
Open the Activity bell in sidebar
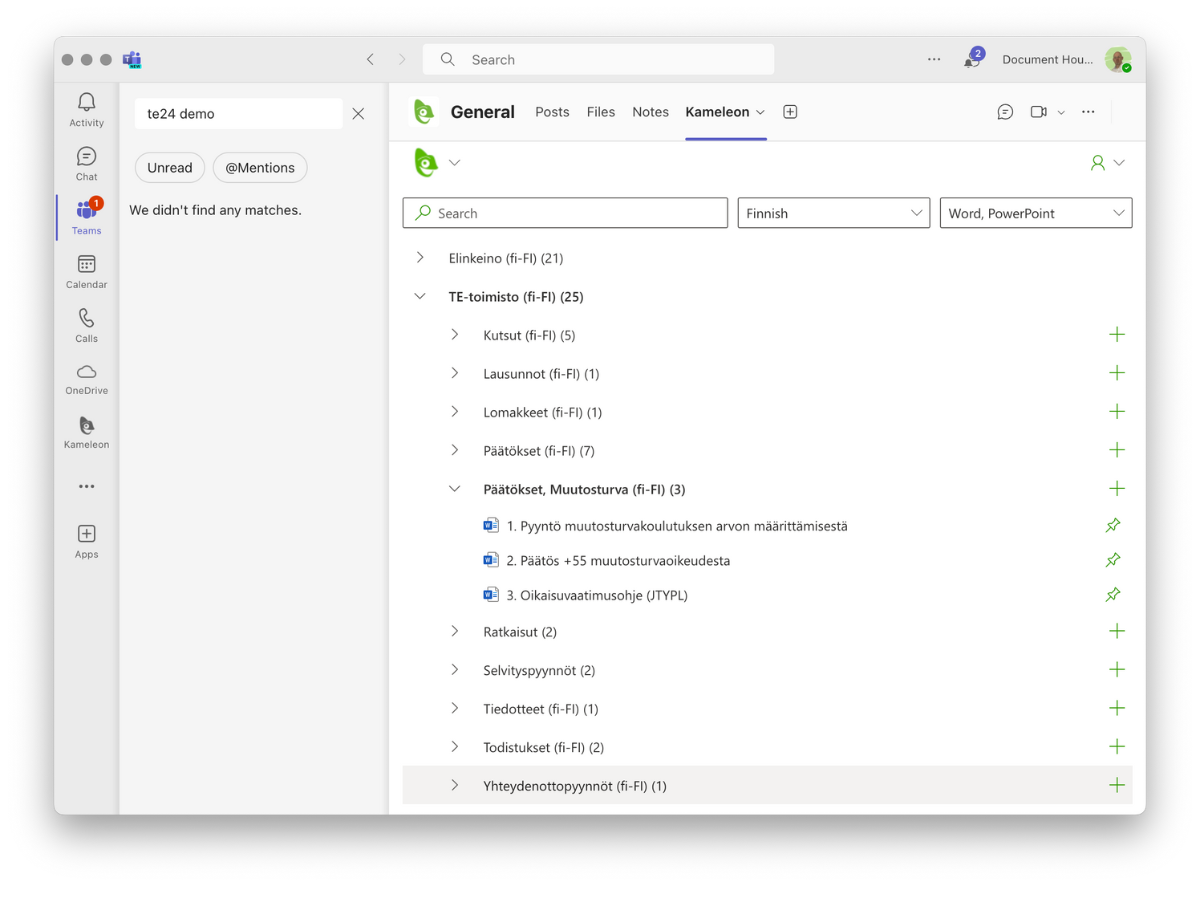click(x=86, y=109)
